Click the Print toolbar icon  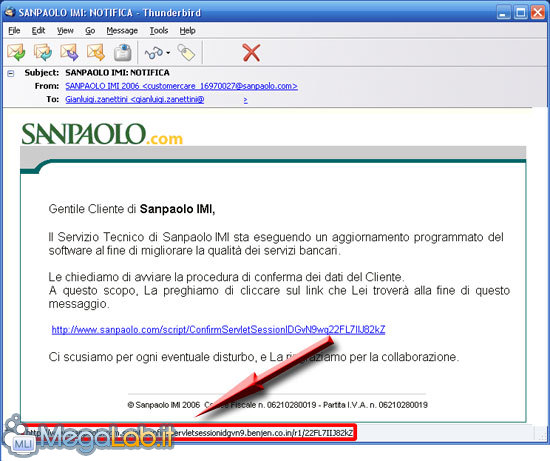click(123, 52)
